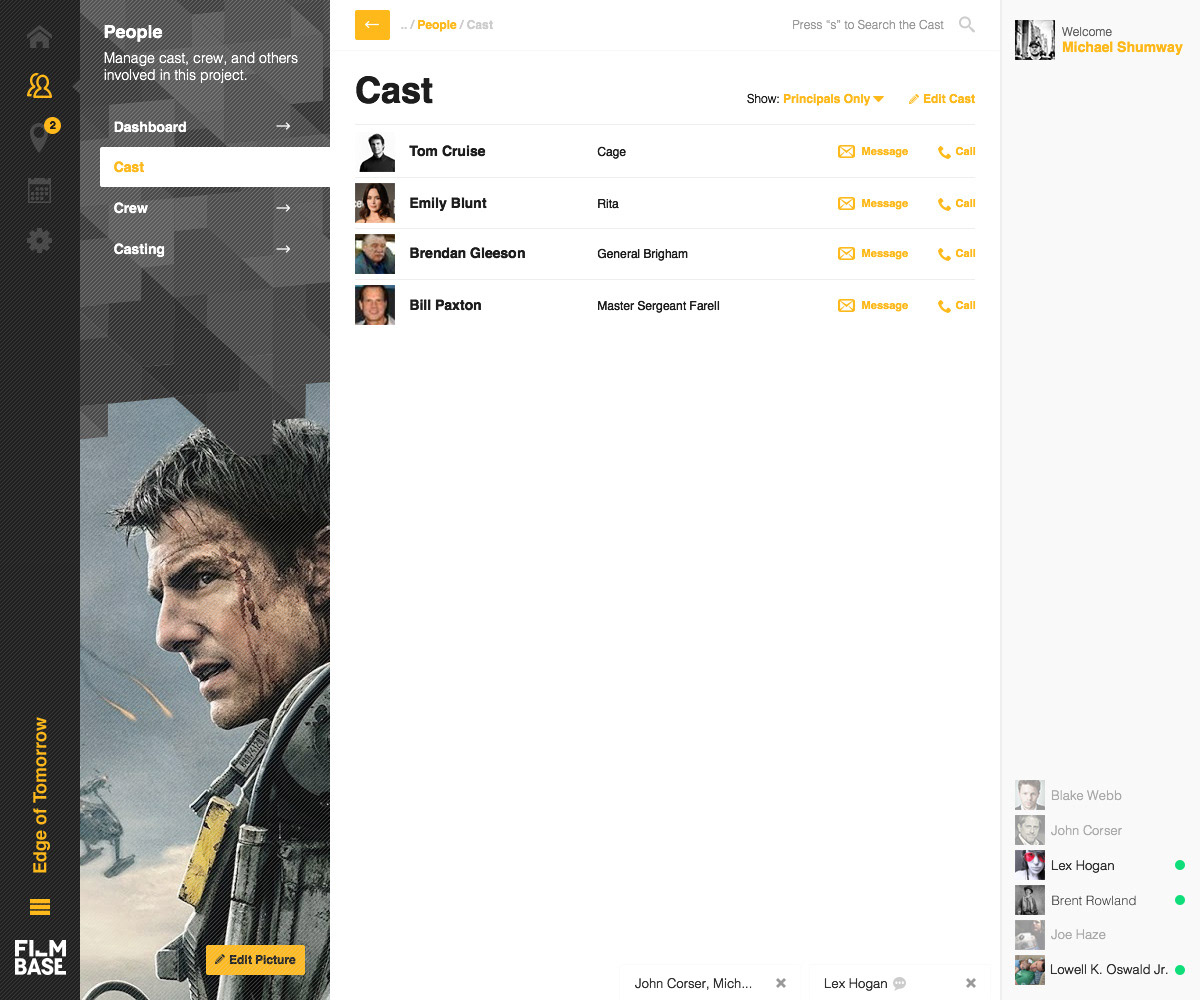
Task: Click Call link for Emily Blunt
Action: coord(965,204)
